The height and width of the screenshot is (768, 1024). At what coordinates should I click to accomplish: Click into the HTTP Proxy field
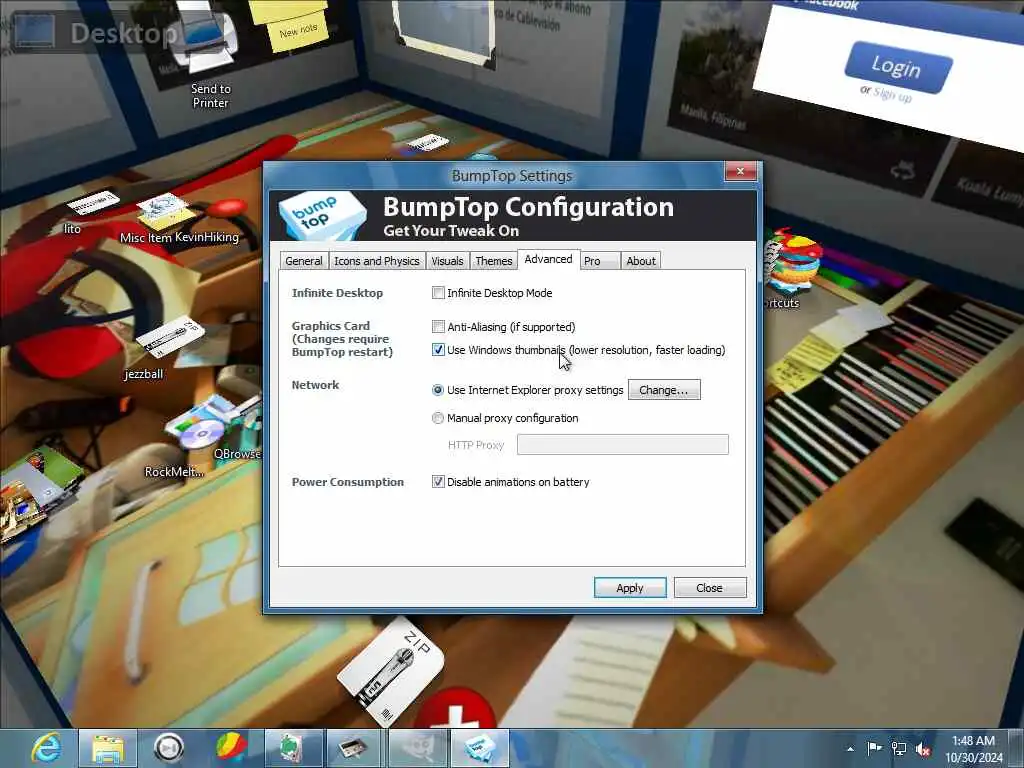[622, 445]
